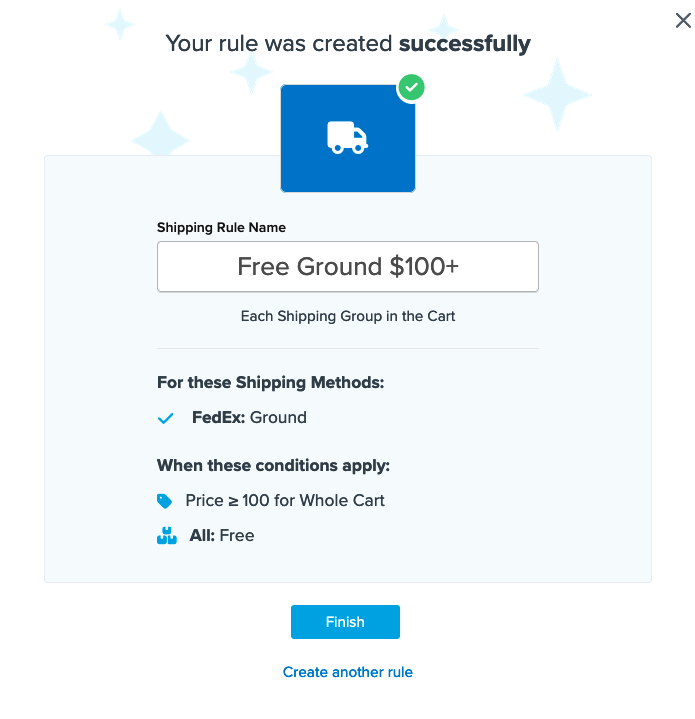
Task: Click 'Each Shipping Group in the Cart' text
Action: (x=348, y=316)
